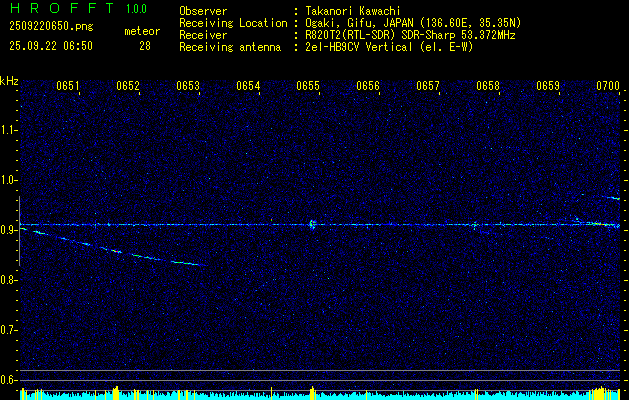Click the 0651 time marker
The height and width of the screenshot is (400, 629).
click(x=68, y=86)
